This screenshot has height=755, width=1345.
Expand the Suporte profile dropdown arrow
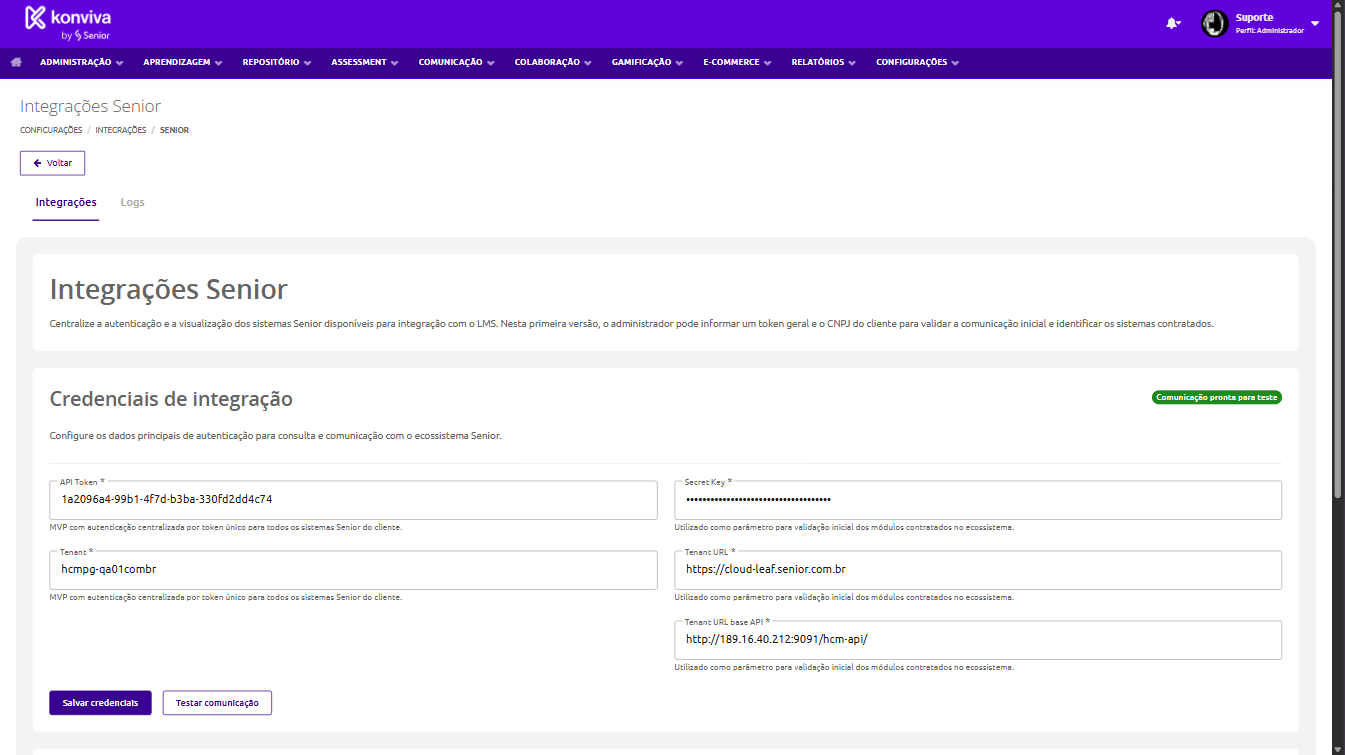click(1315, 23)
